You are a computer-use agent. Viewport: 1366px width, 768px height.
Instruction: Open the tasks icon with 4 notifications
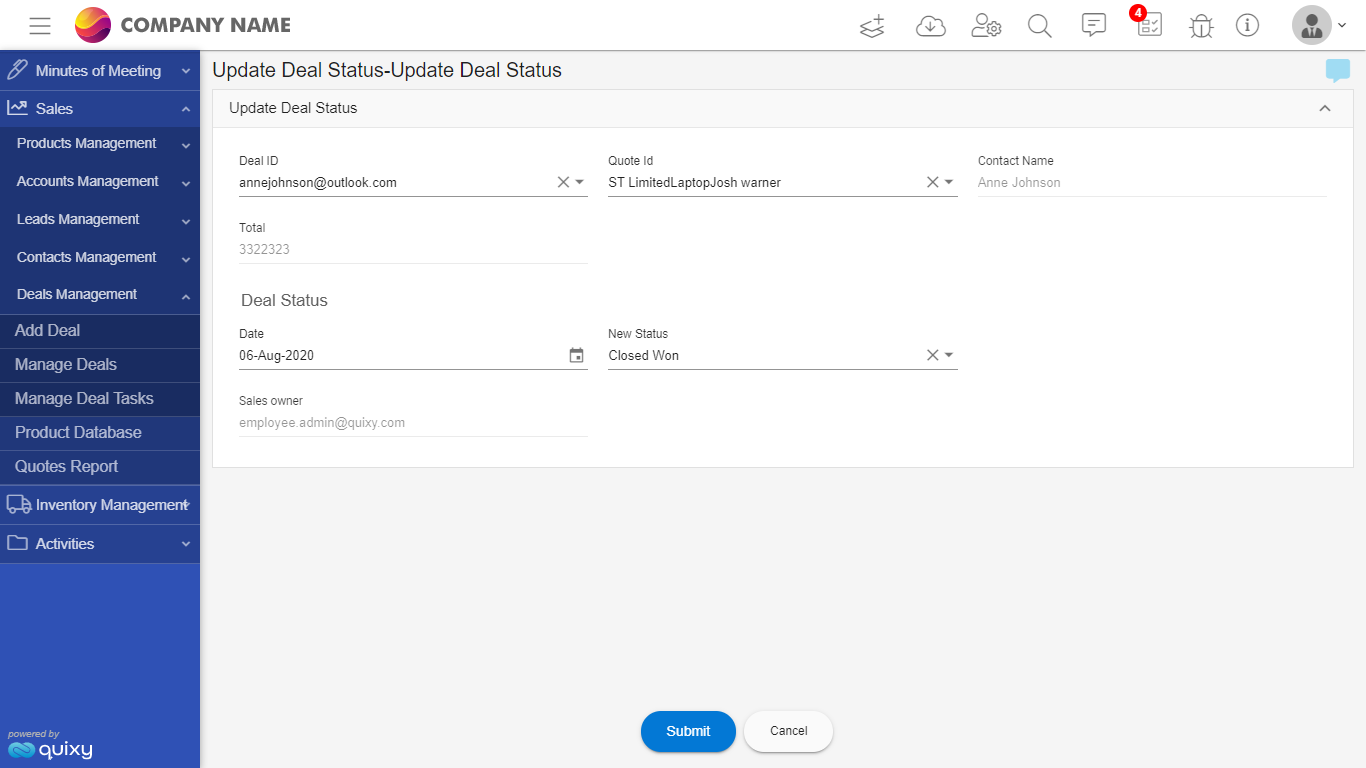pos(1148,25)
